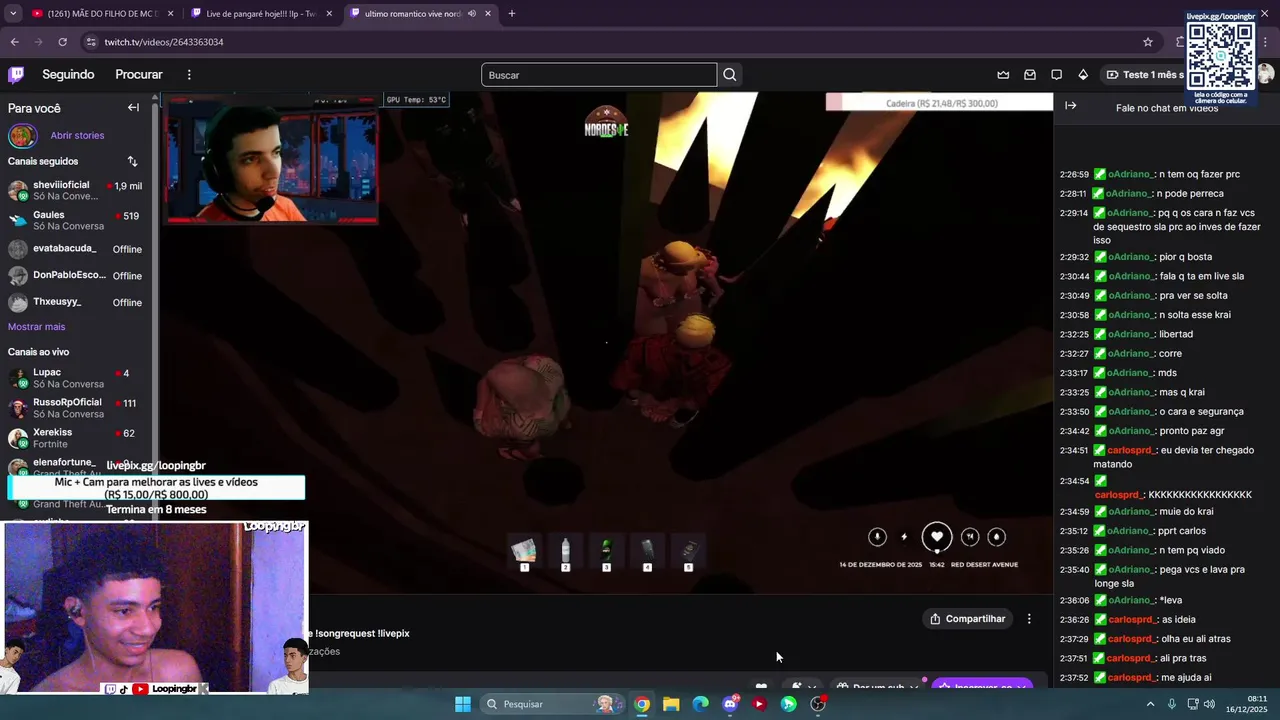The width and height of the screenshot is (1280, 720).
Task: Mute the ultimo romantico tab audio icon
Action: coord(471,14)
